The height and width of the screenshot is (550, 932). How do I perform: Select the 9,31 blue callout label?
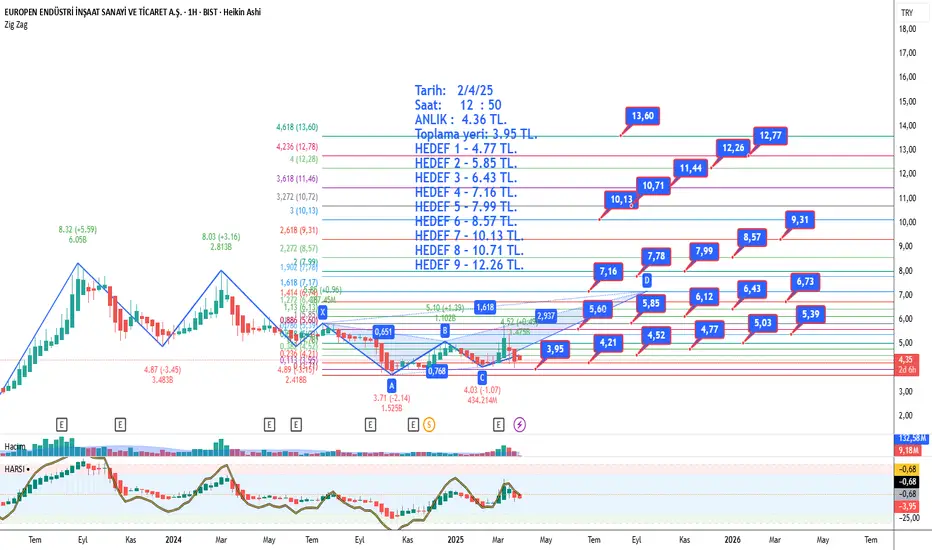coord(799,219)
